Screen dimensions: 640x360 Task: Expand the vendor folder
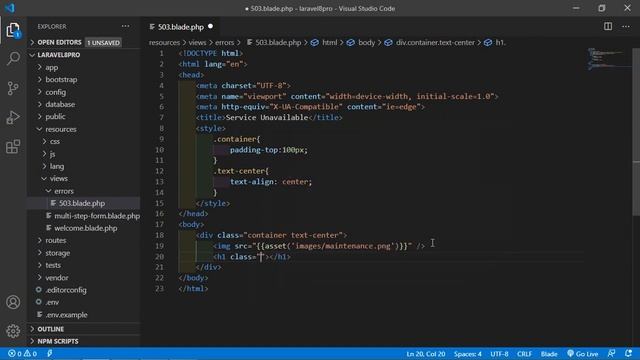tap(57, 278)
